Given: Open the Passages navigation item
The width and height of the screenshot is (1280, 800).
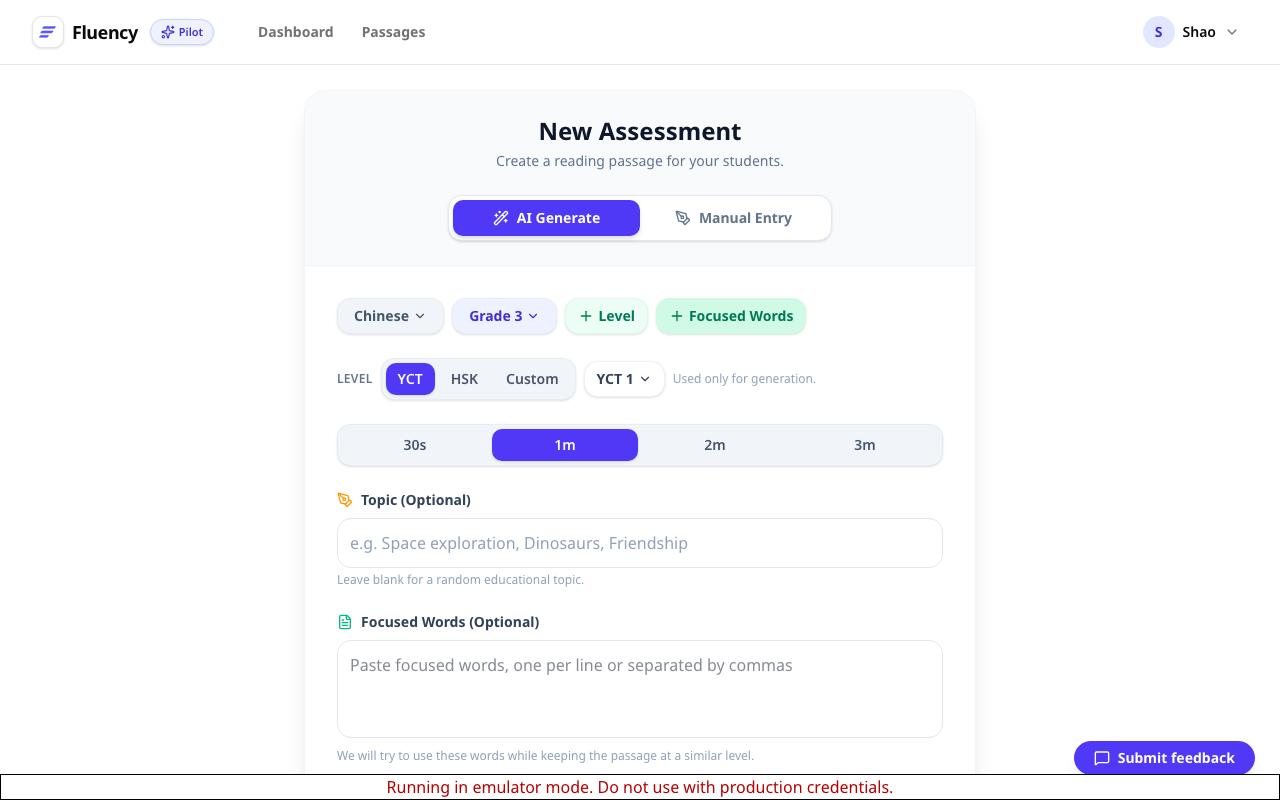Looking at the screenshot, I should (393, 32).
